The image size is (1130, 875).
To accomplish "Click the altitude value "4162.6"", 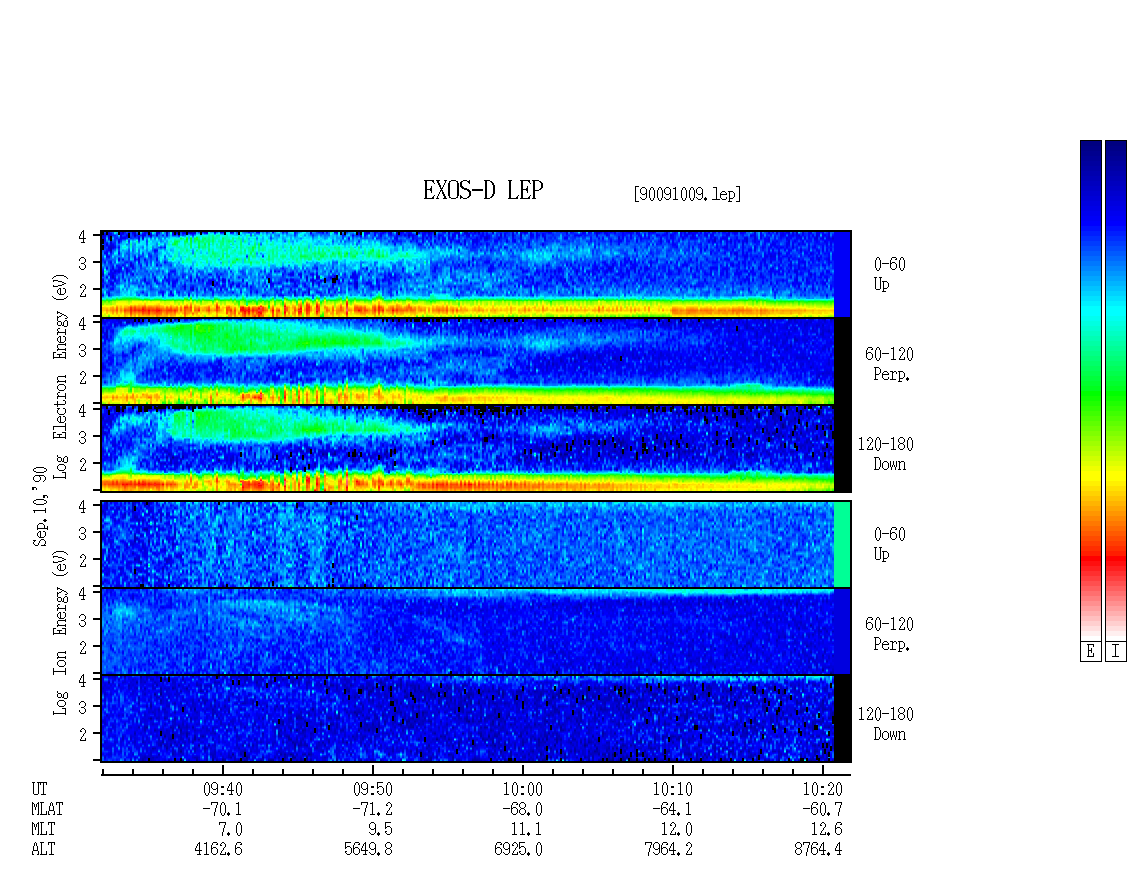I will (x=218, y=850).
